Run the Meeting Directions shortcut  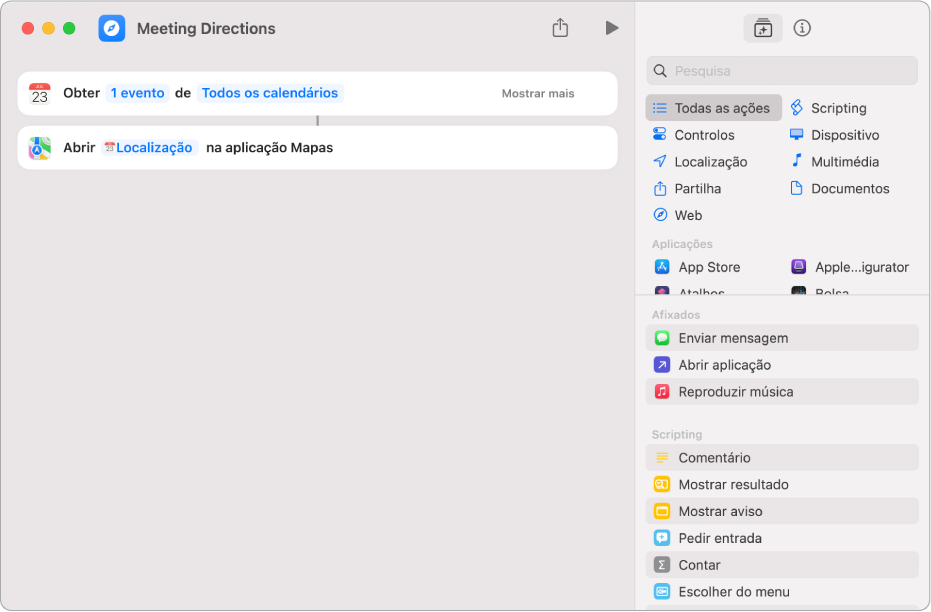pos(612,28)
